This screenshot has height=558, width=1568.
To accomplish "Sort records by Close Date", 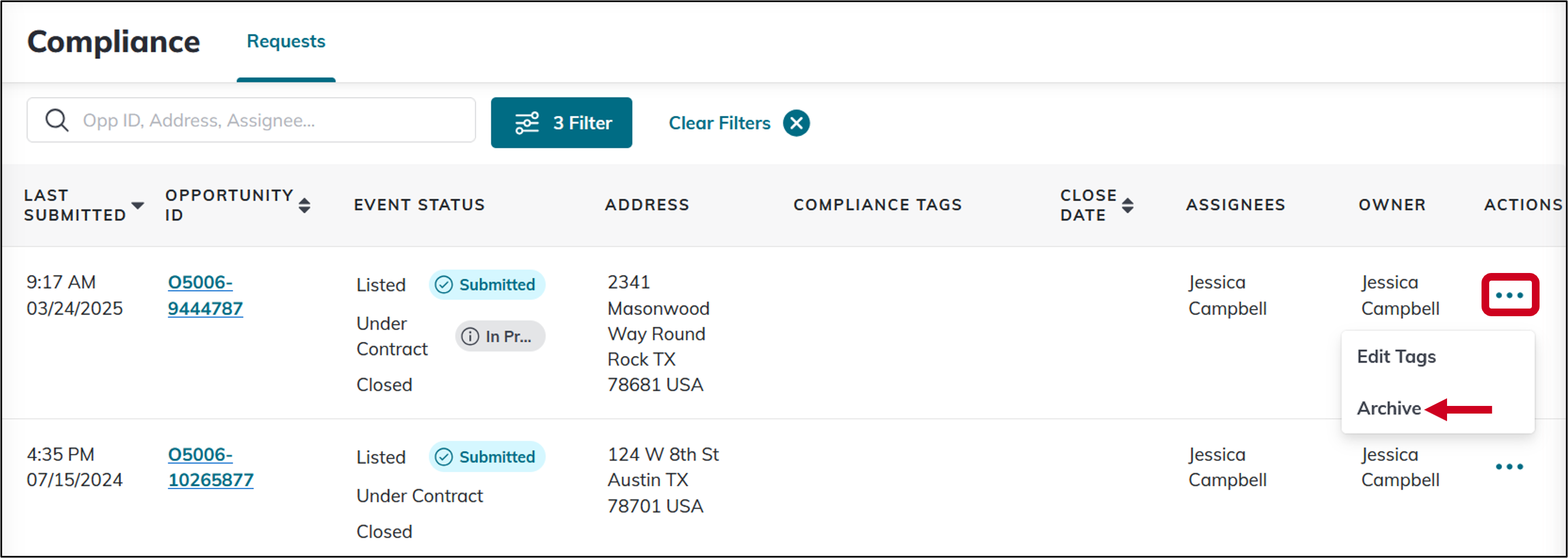I will click(x=1129, y=205).
